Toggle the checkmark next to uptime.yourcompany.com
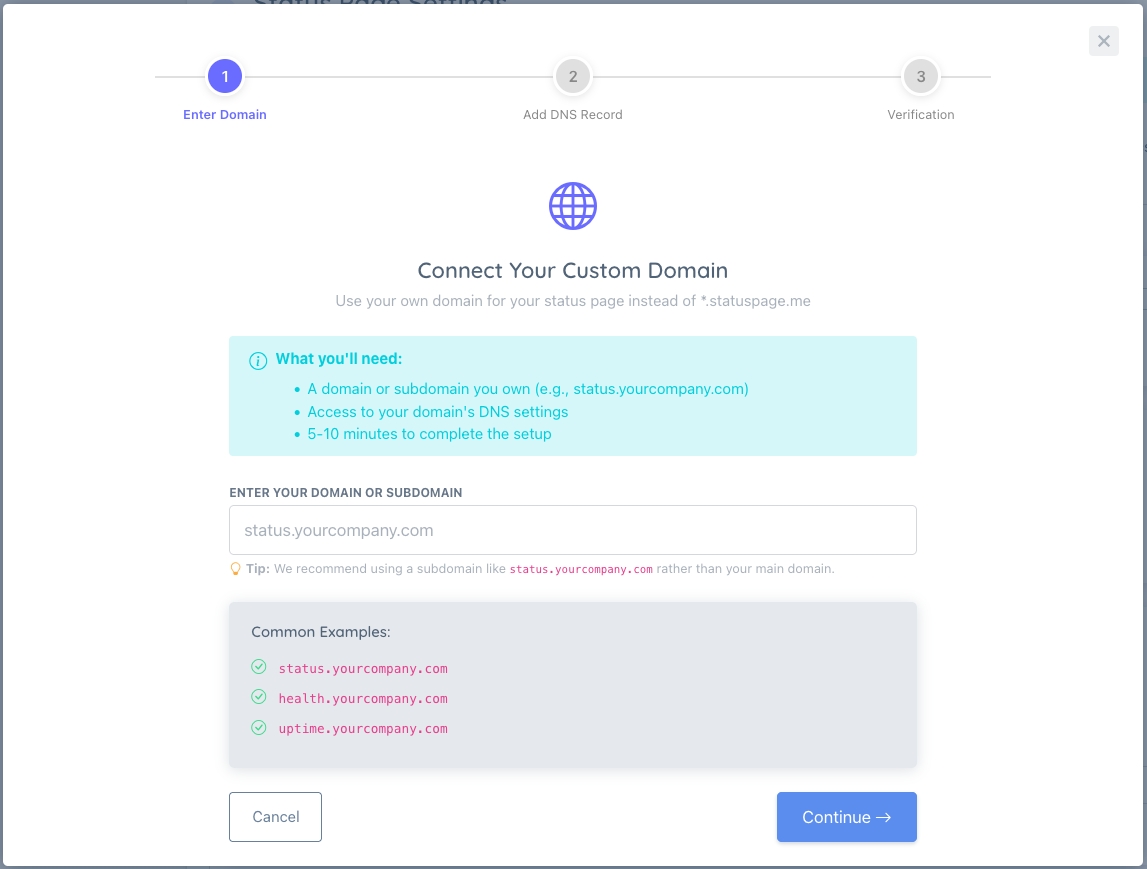This screenshot has height=869, width=1147. [258, 728]
